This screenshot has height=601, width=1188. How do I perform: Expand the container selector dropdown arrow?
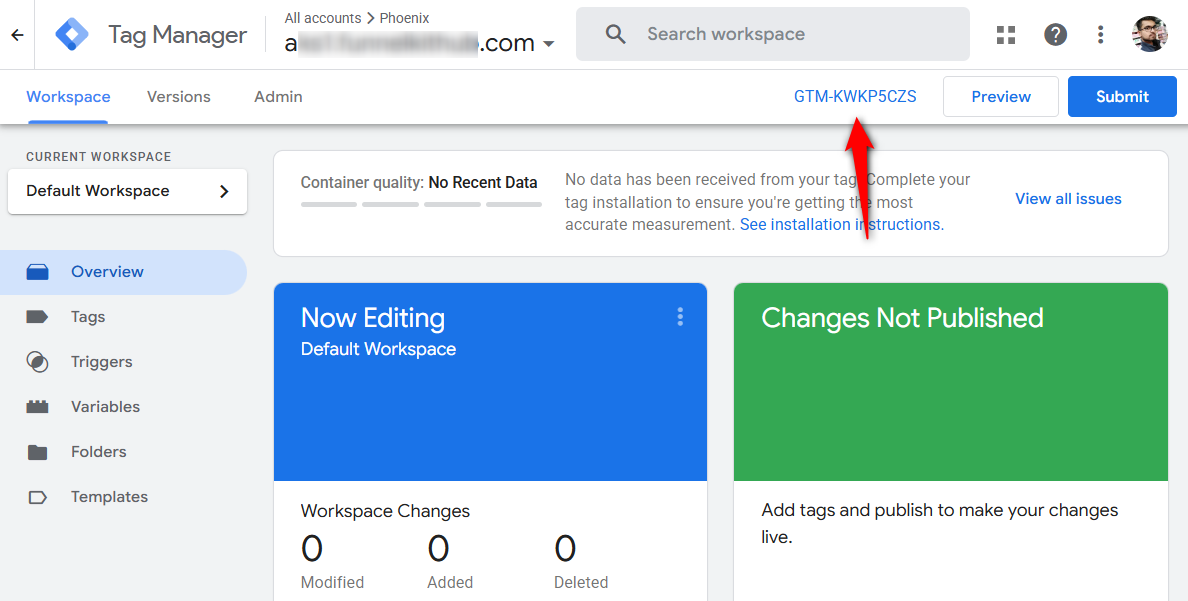pyautogui.click(x=549, y=44)
